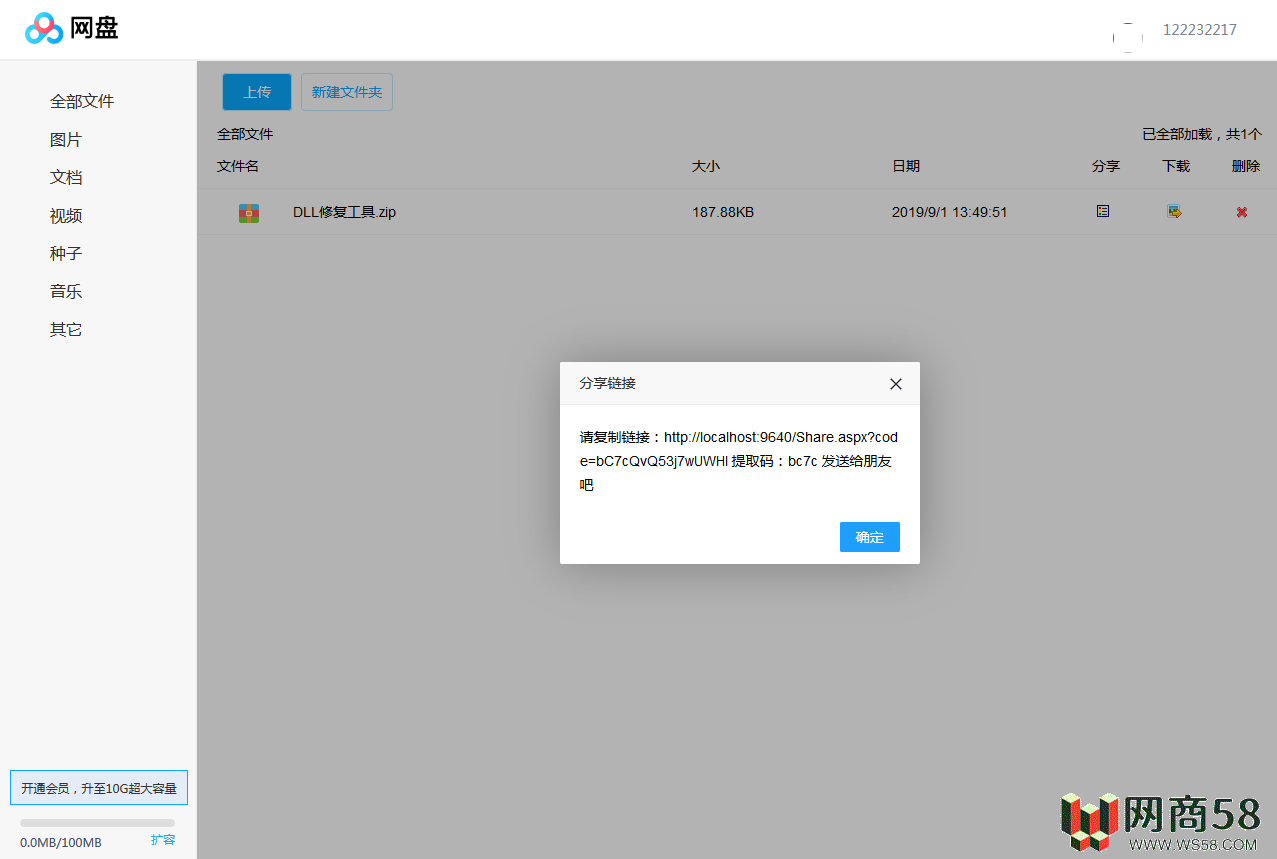Viewport: 1277px width, 859px height.
Task: Click the zip file icon beside DLL修复工具.zip
Action: (249, 213)
